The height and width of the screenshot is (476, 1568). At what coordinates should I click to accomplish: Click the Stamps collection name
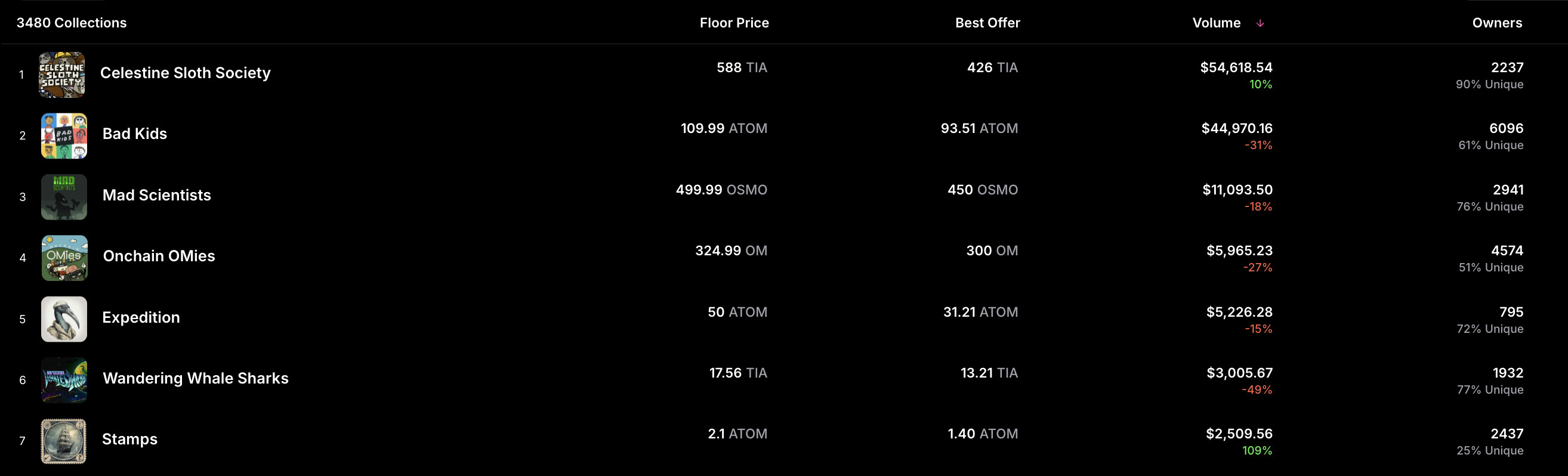[x=129, y=440]
